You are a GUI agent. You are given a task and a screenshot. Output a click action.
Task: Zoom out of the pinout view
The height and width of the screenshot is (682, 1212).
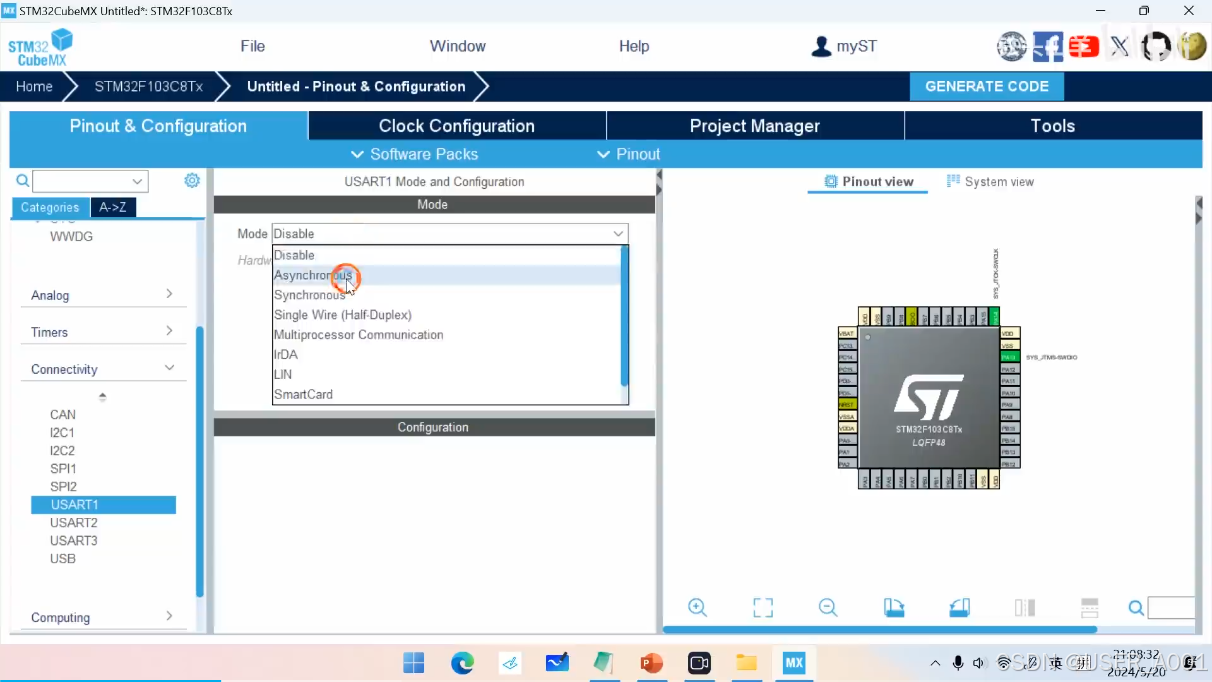pos(828,607)
